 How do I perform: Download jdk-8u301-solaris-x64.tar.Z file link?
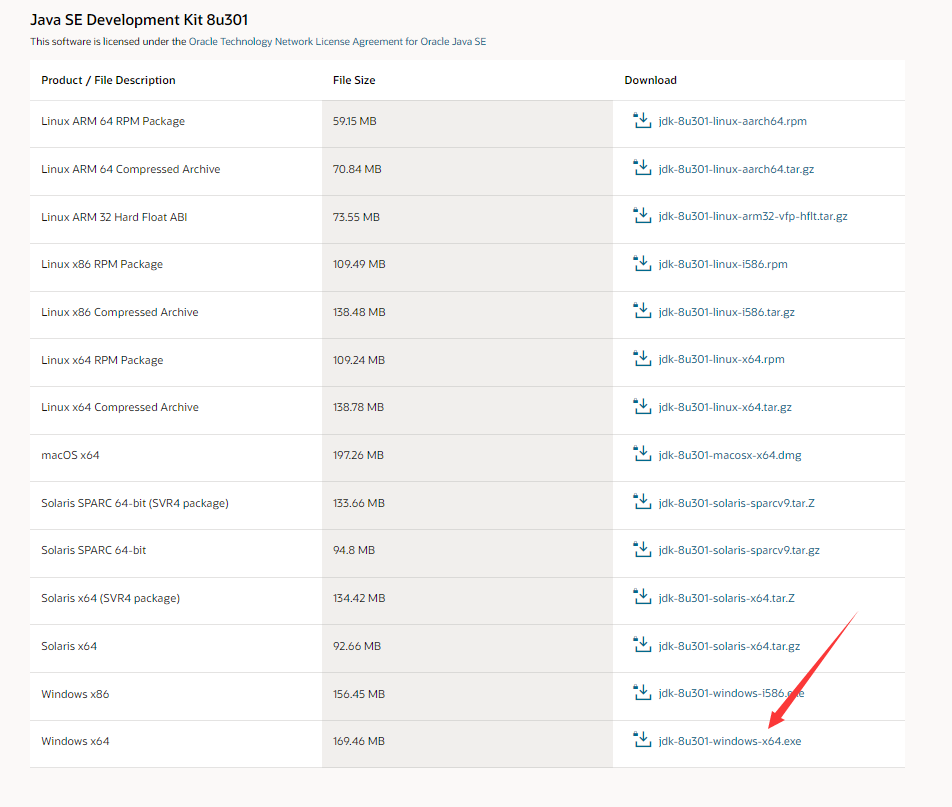pos(726,598)
